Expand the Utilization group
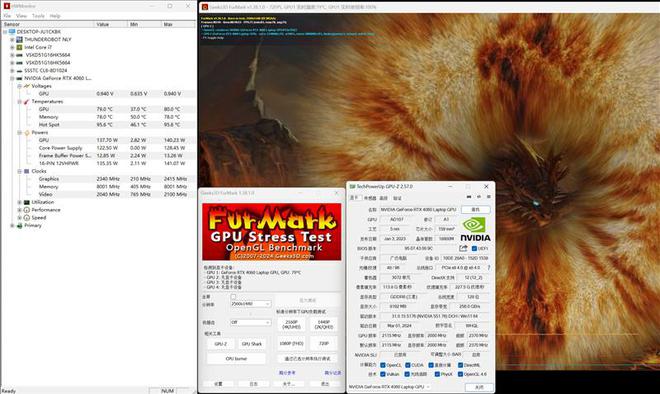Viewport: 660px width, 394px height. (x=19, y=202)
